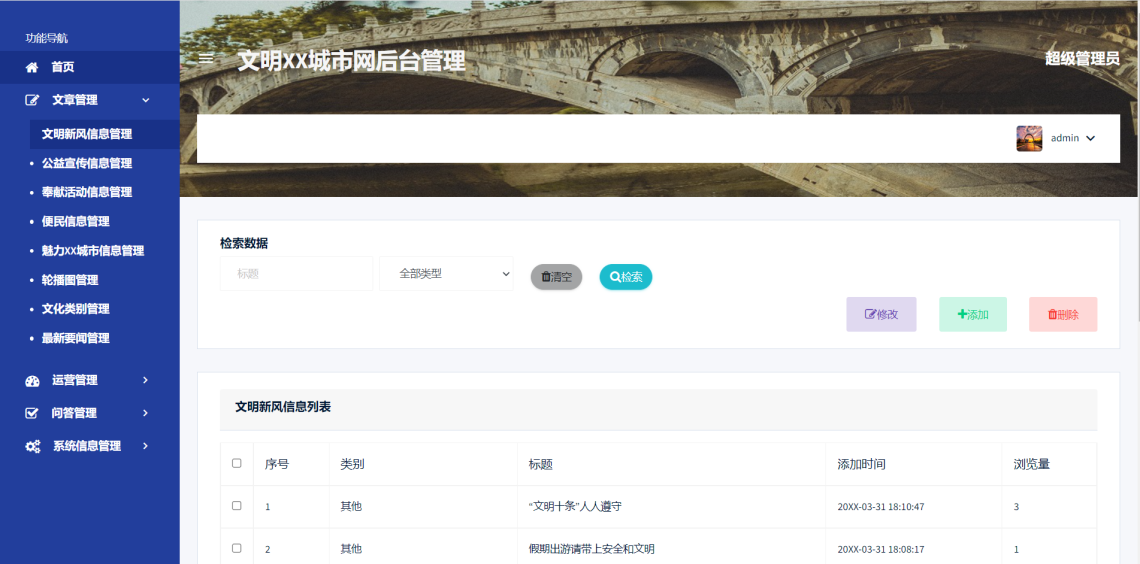Open 公益宣传信息管理 in the sidebar

point(87,164)
